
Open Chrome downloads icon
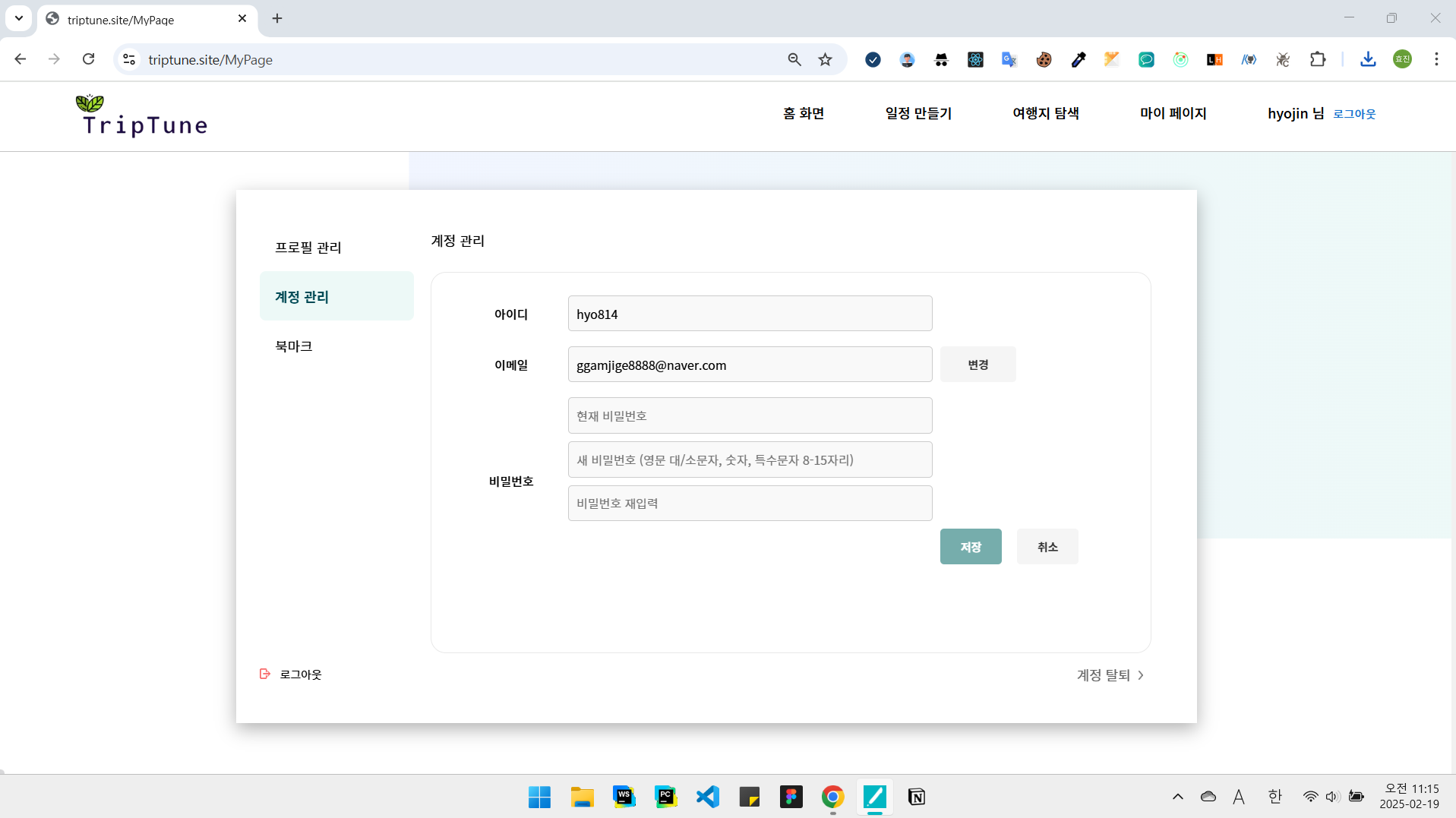click(x=1367, y=59)
